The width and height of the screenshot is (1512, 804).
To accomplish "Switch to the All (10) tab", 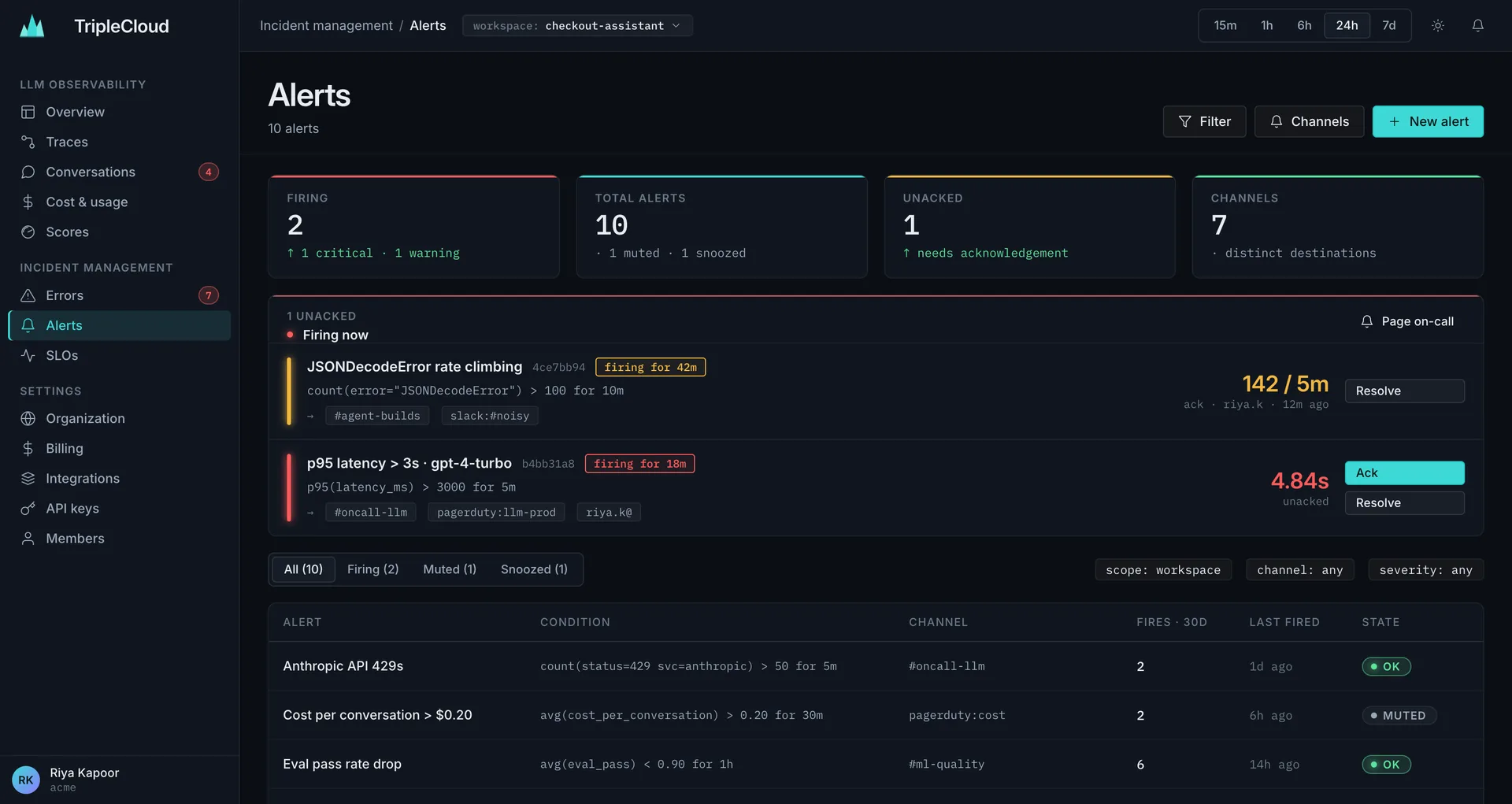I will point(303,569).
